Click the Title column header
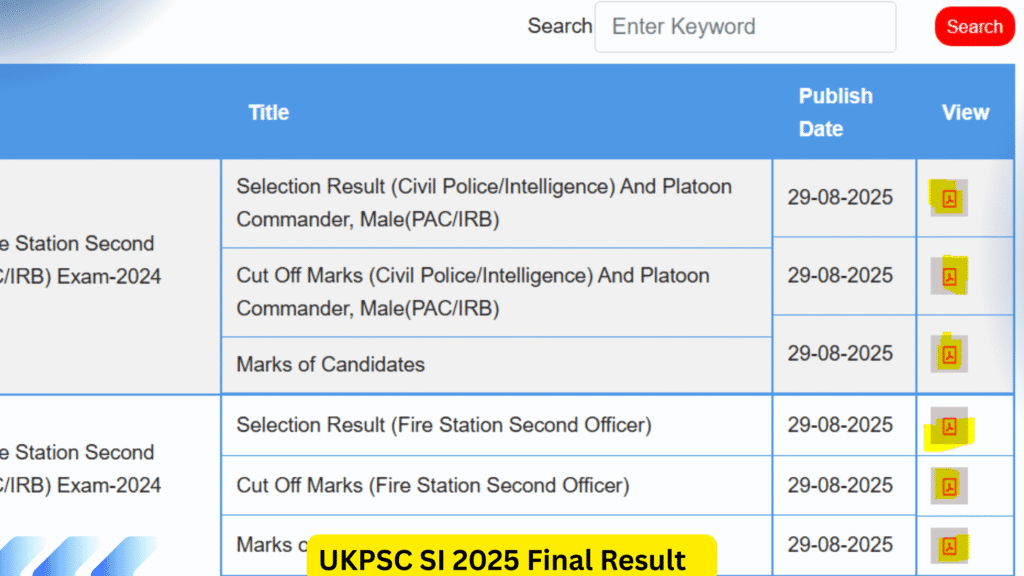 pyautogui.click(x=269, y=112)
